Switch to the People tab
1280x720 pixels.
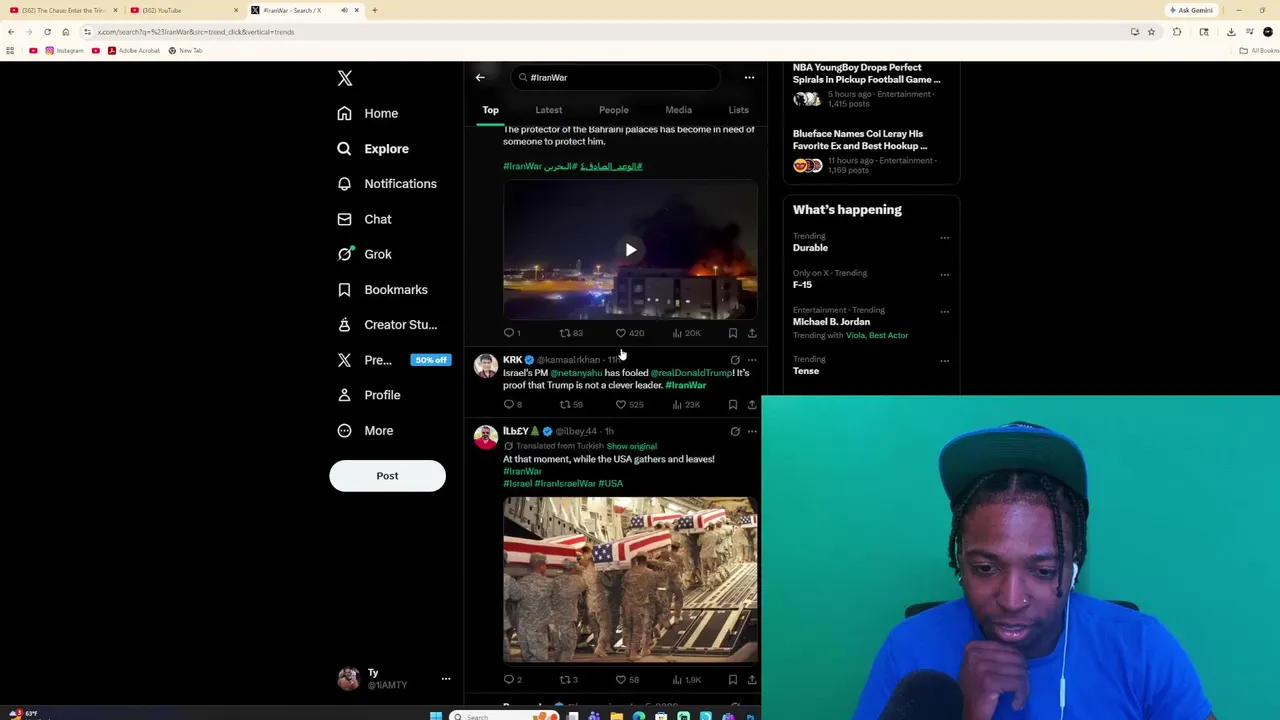tap(614, 110)
